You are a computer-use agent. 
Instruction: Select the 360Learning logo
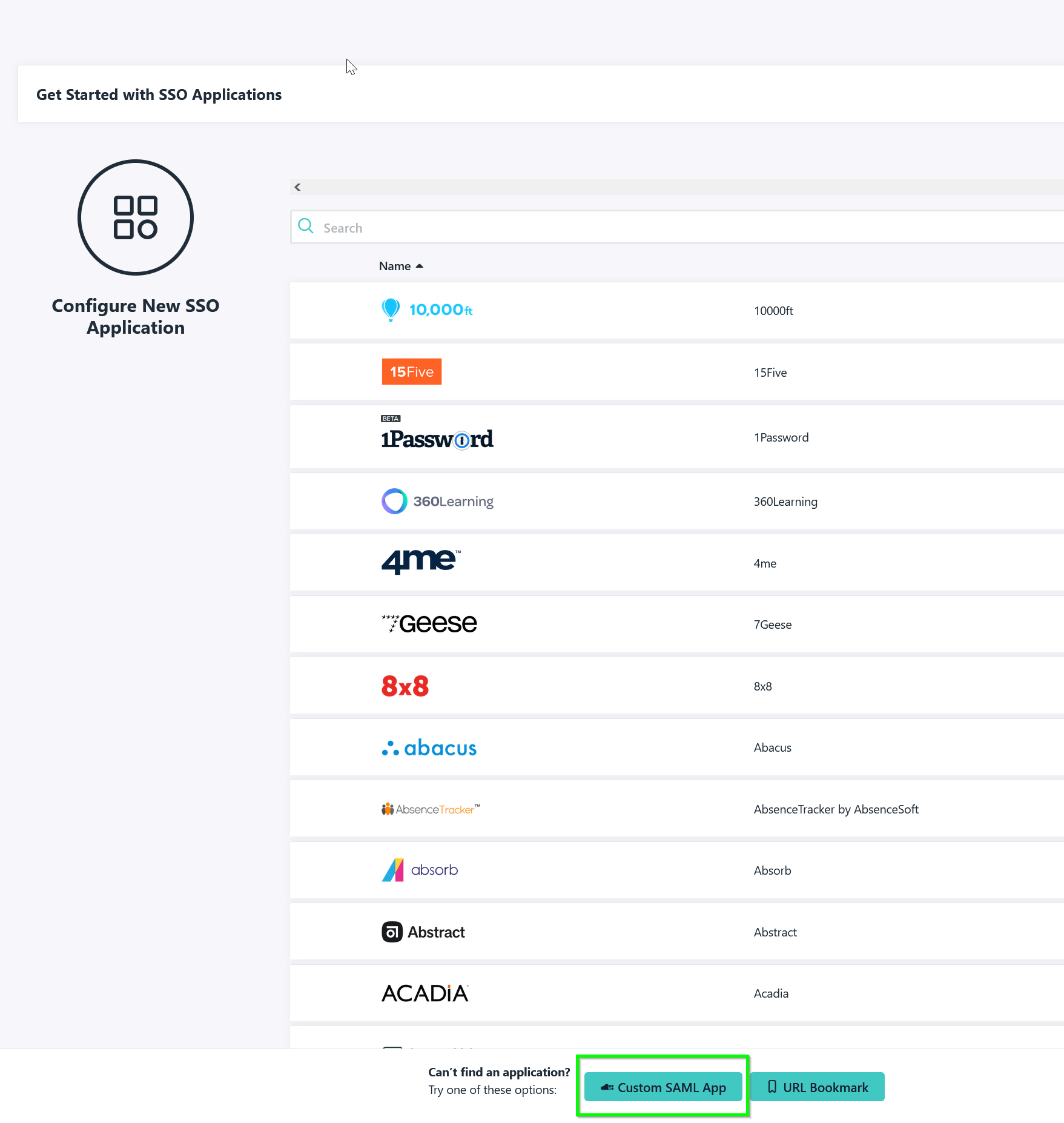click(x=437, y=502)
